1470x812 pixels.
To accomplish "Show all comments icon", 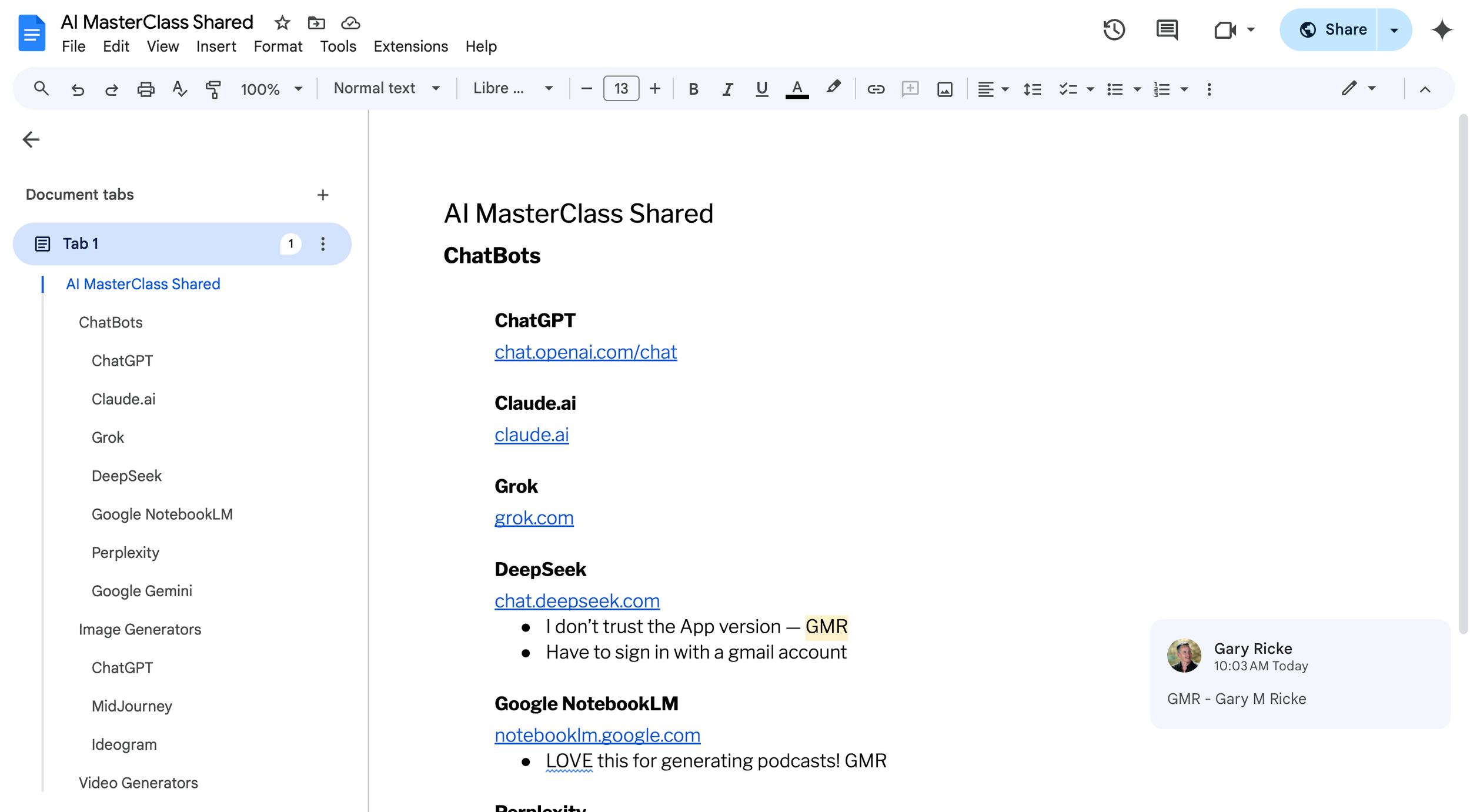I will (1167, 29).
